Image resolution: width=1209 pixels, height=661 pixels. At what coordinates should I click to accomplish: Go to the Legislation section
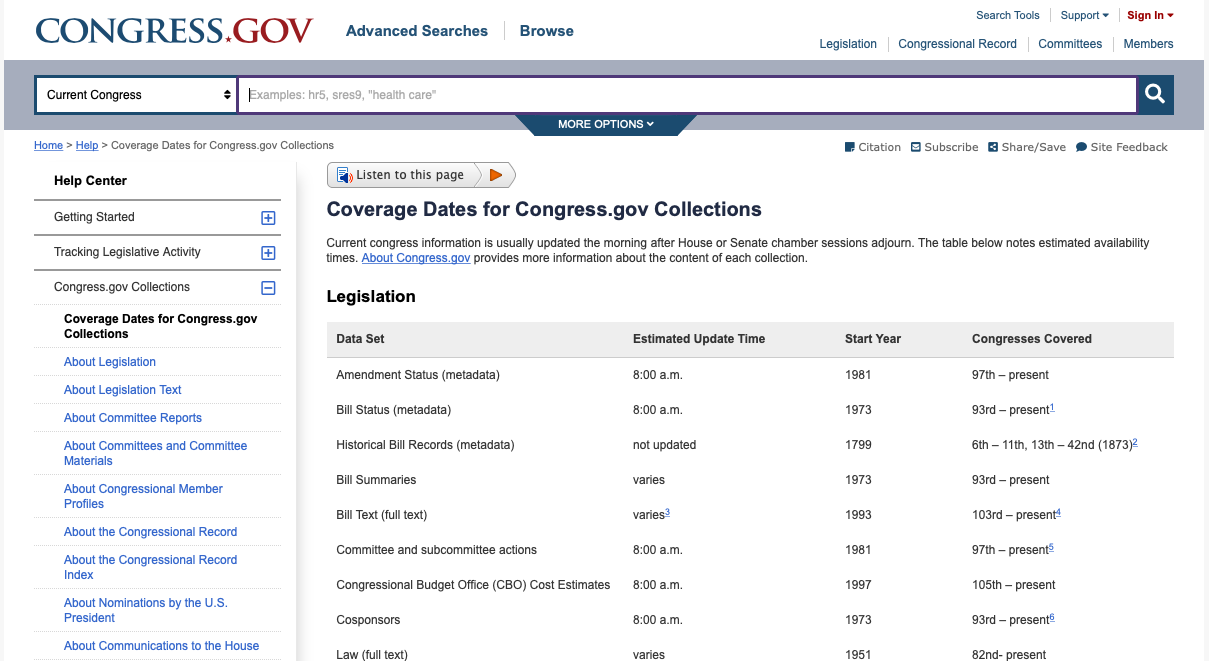coord(848,44)
